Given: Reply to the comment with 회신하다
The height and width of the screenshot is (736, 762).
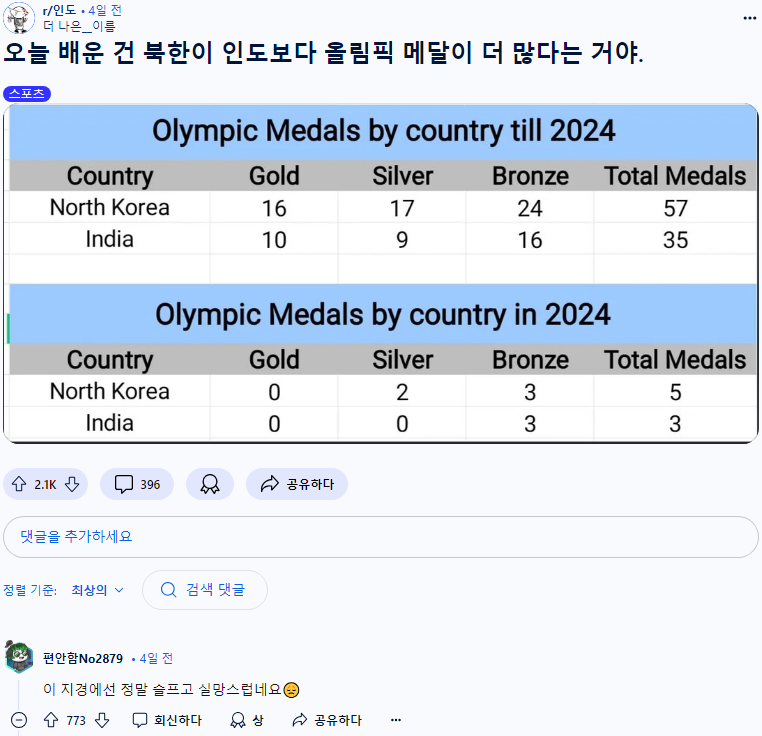Looking at the screenshot, I should [167, 720].
